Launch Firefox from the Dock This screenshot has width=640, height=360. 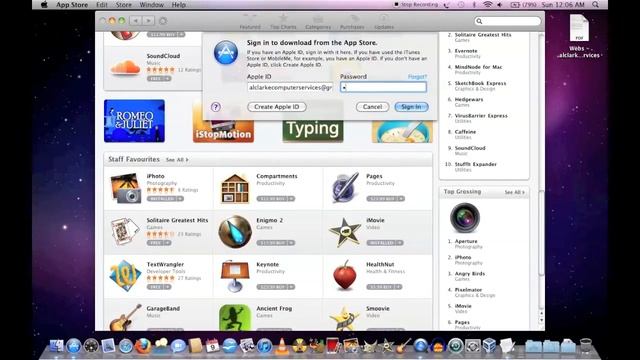[143, 346]
